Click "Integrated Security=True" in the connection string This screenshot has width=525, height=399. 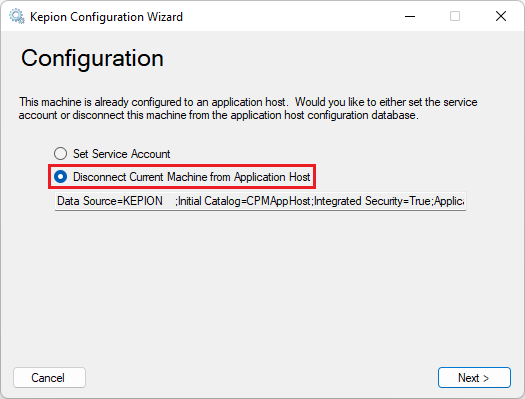372,201
